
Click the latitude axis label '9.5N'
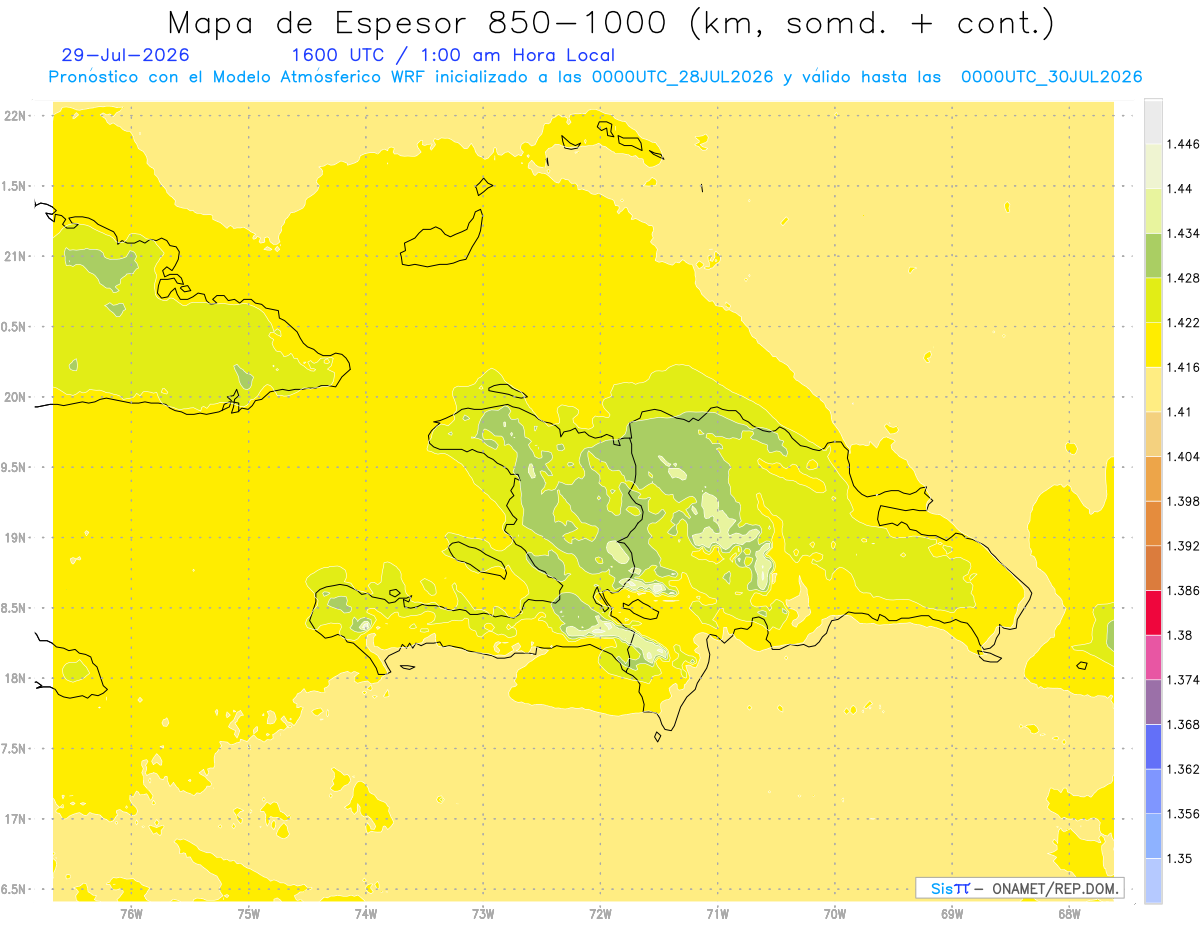(x=15, y=468)
